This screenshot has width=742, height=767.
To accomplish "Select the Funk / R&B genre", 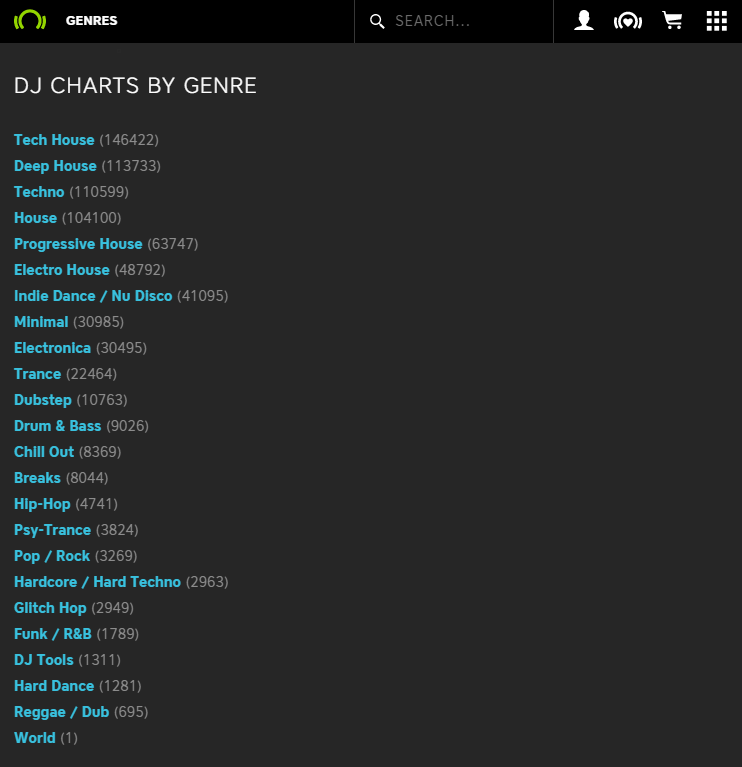I will click(53, 633).
